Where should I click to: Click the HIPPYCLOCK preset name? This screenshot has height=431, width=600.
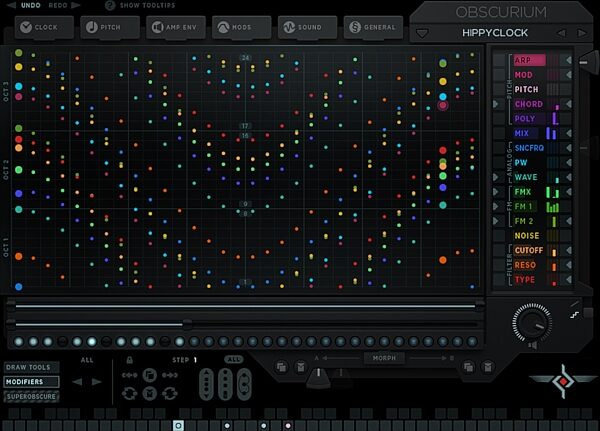(495, 33)
